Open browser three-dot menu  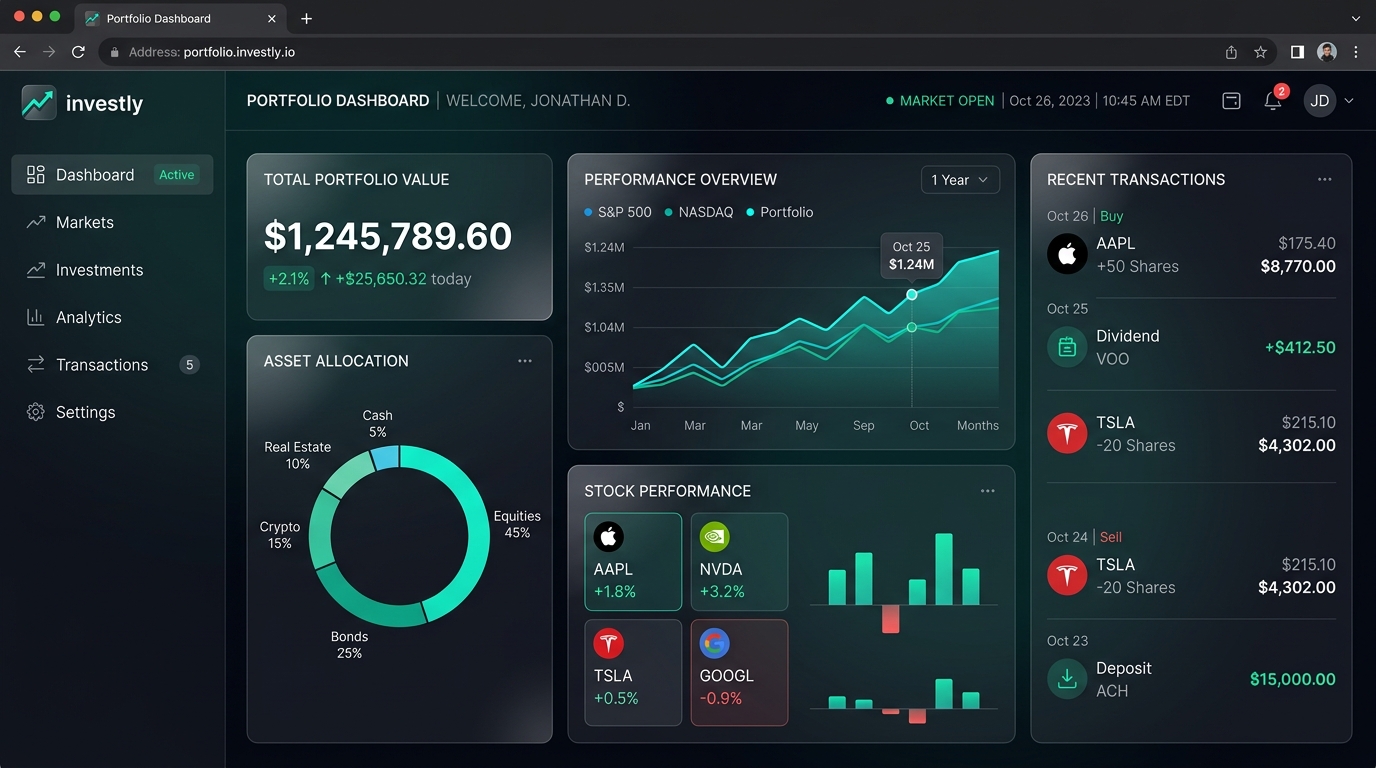1356,52
